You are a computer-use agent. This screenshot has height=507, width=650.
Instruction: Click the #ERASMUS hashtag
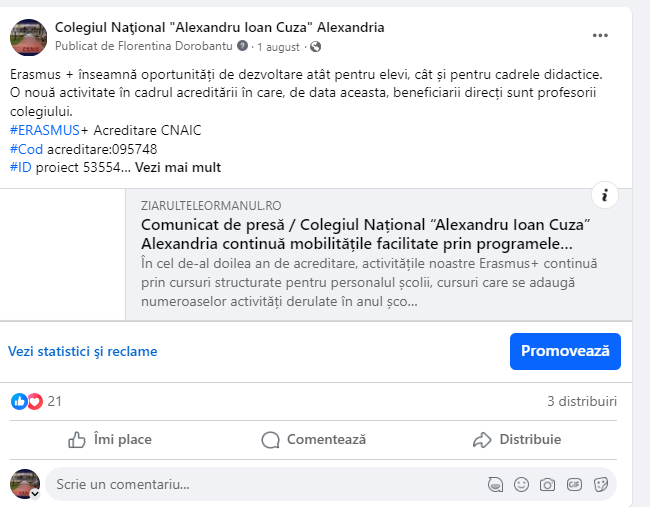click(x=45, y=130)
